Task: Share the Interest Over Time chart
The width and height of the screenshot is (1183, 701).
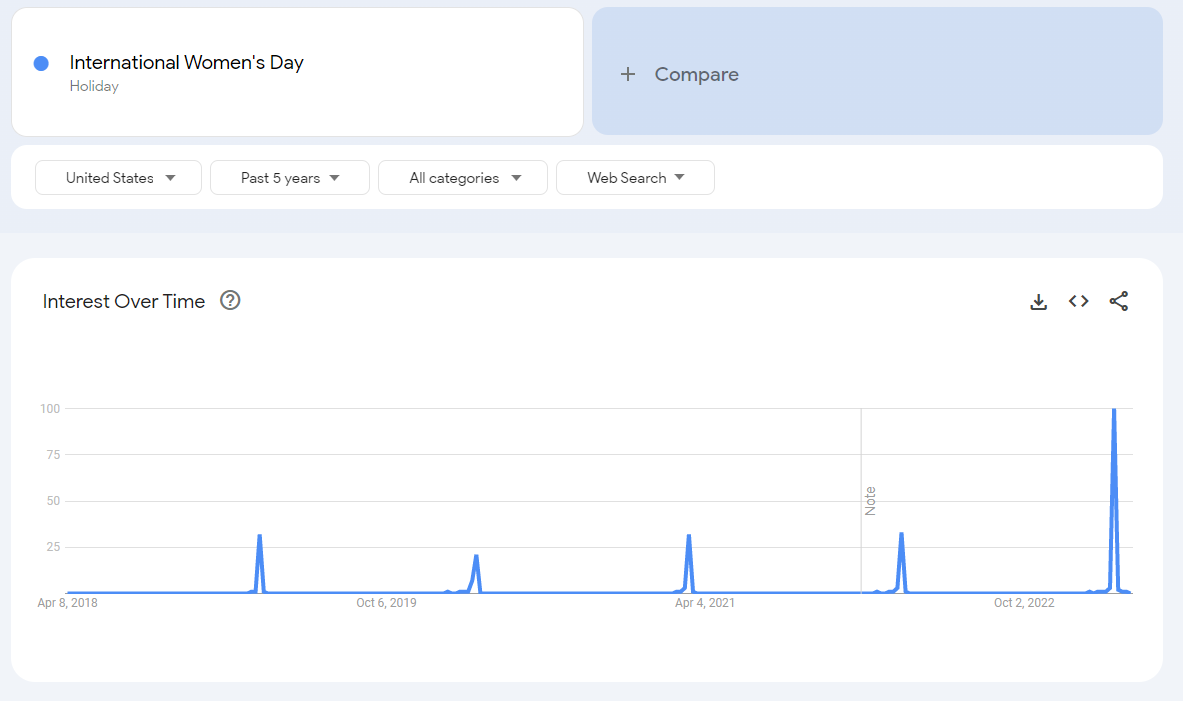Action: click(1118, 301)
